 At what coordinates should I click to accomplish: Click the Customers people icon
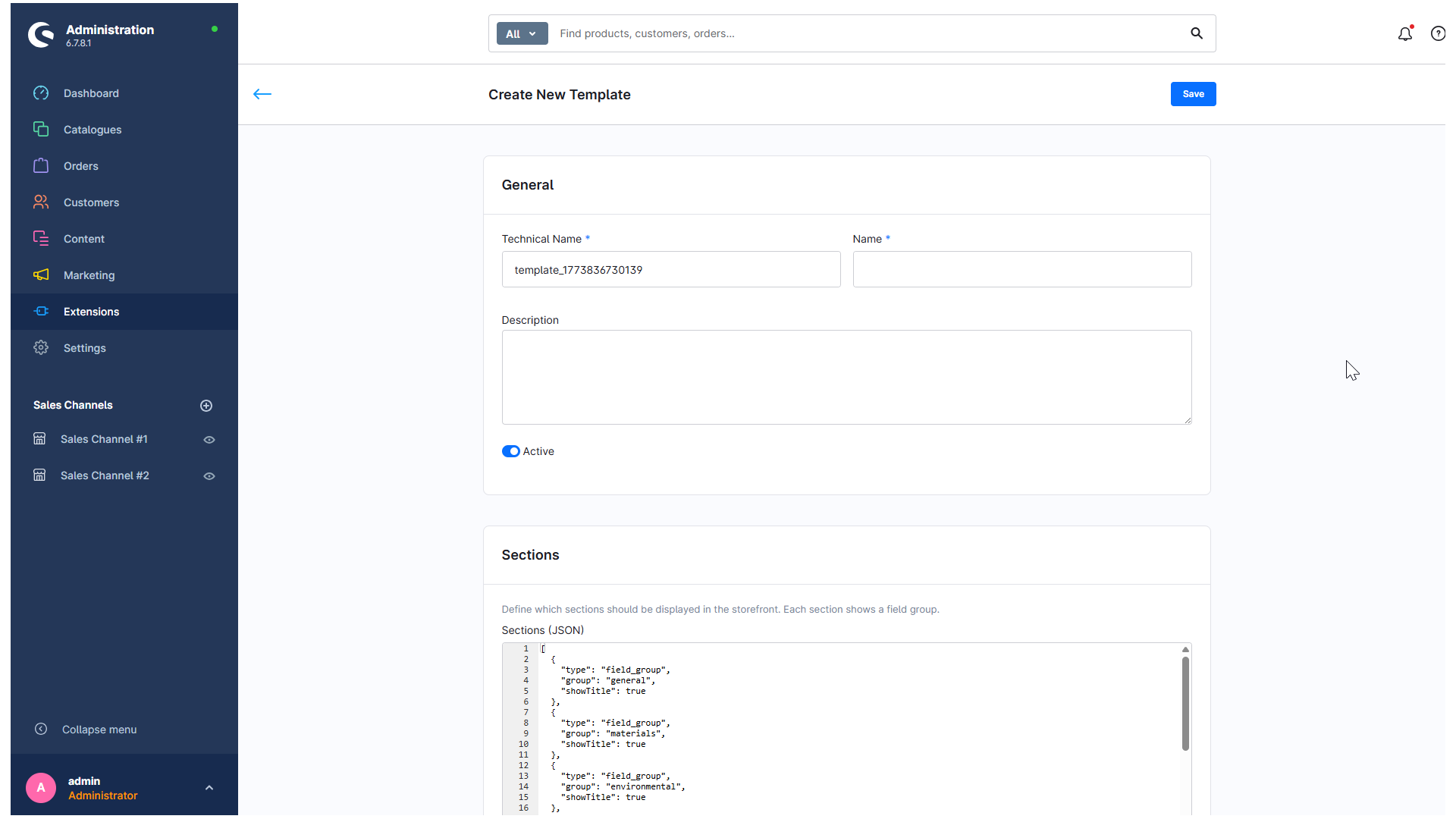point(41,202)
